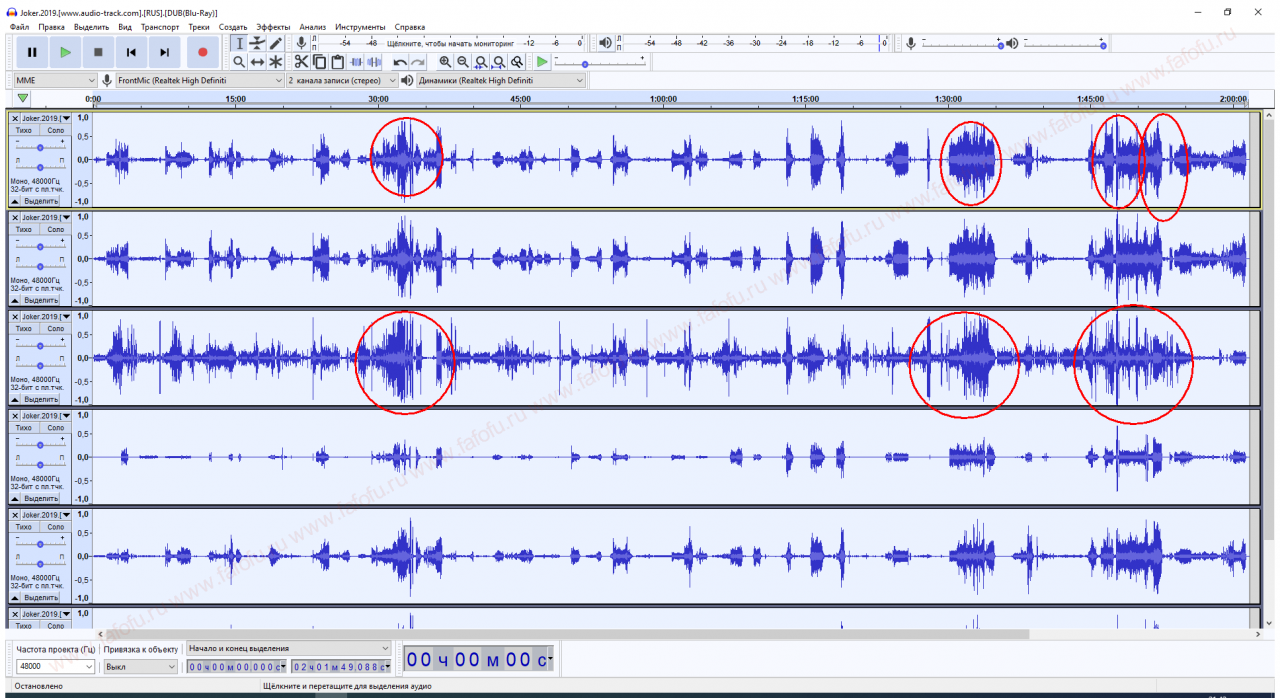Screen dimensions: 1280x698
Task: Open the second track's Joker.2019 name menu
Action: click(x=46, y=217)
